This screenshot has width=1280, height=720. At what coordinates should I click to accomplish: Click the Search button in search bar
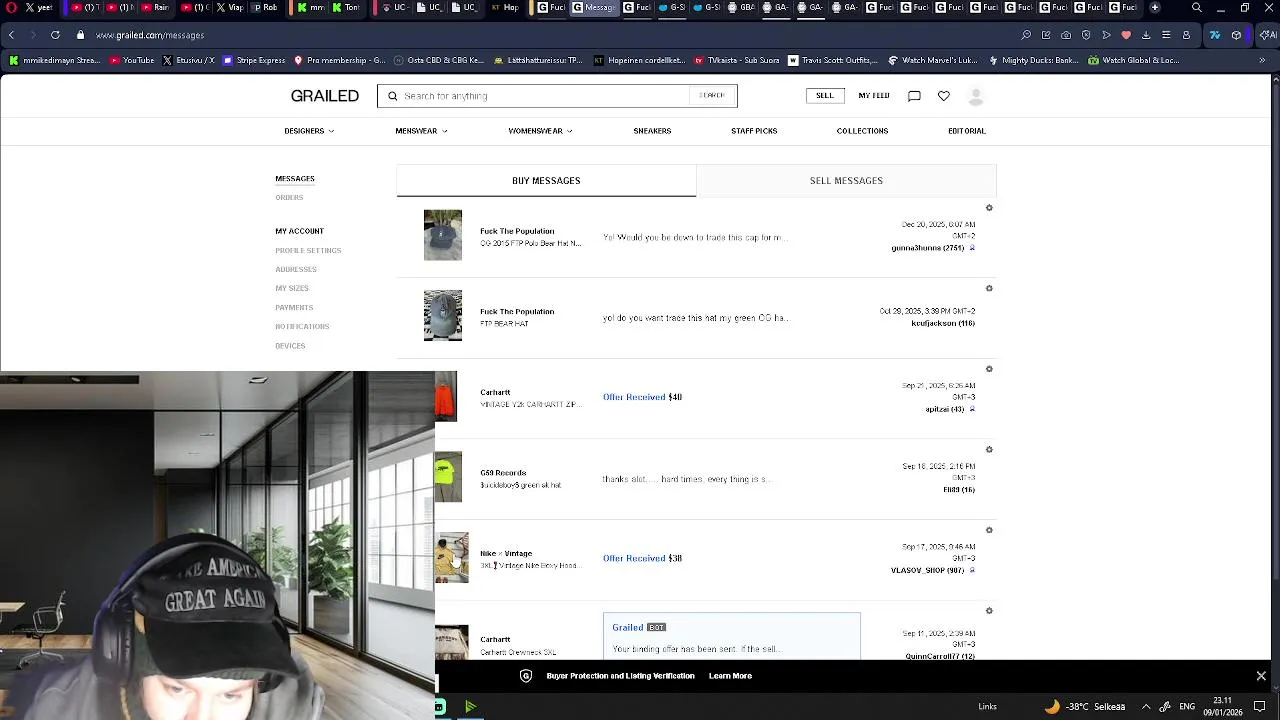point(712,96)
